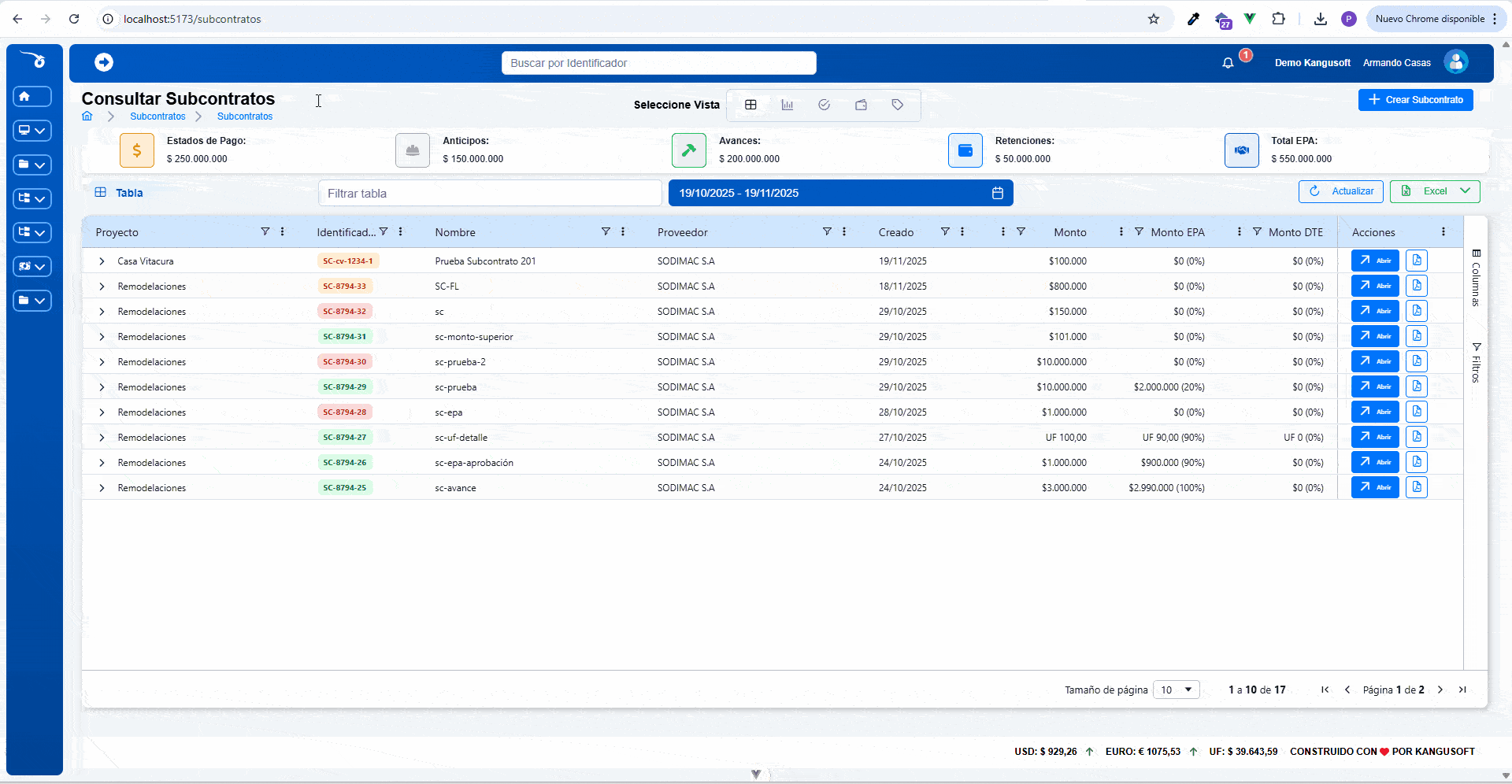This screenshot has height=784, width=1512.
Task: Click the Retenciones wallet icon
Action: click(x=965, y=150)
